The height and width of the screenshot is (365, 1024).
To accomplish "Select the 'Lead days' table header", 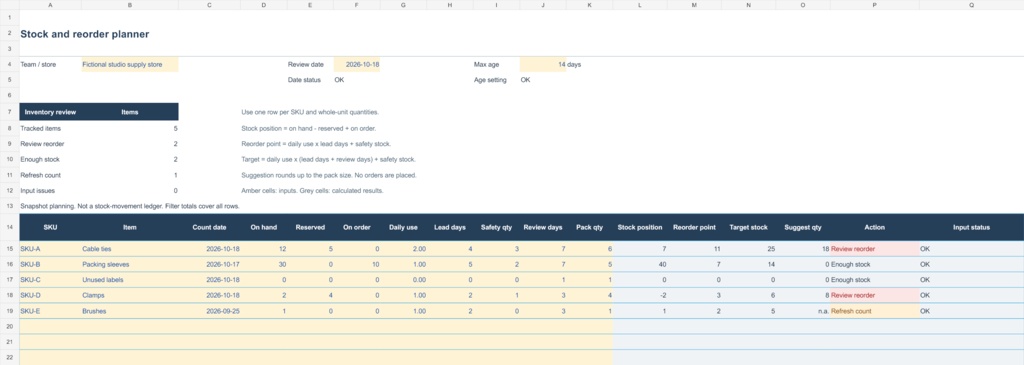I will (x=450, y=227).
